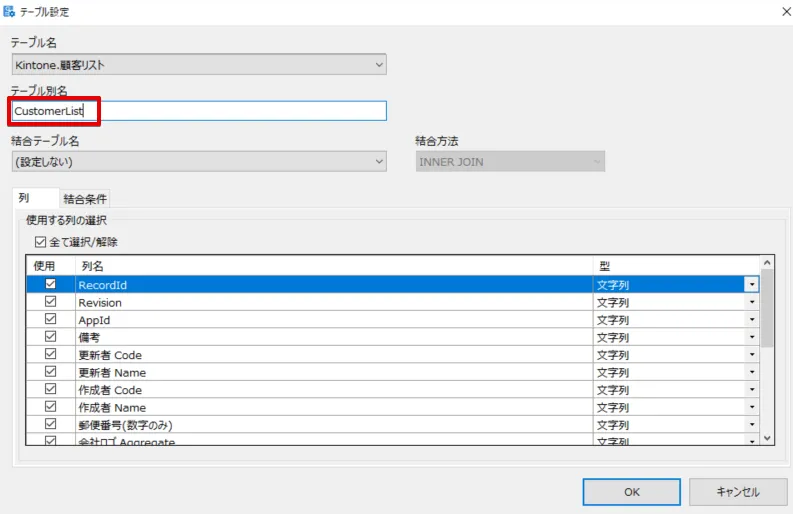Open type dropdown for 備考 row
Viewport: 793px width, 514px height.
pos(751,338)
